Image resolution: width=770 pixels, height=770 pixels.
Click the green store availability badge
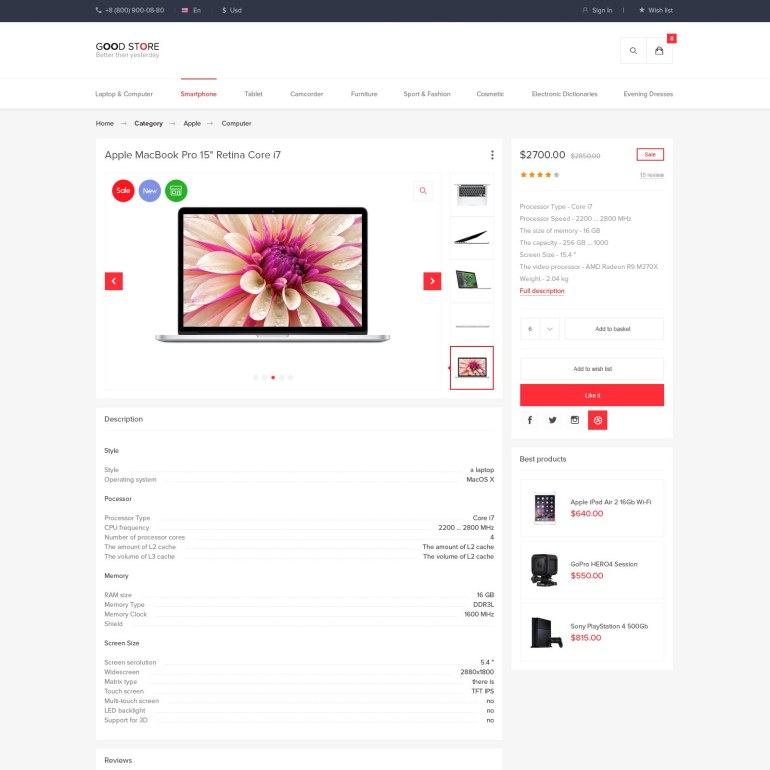(176, 191)
